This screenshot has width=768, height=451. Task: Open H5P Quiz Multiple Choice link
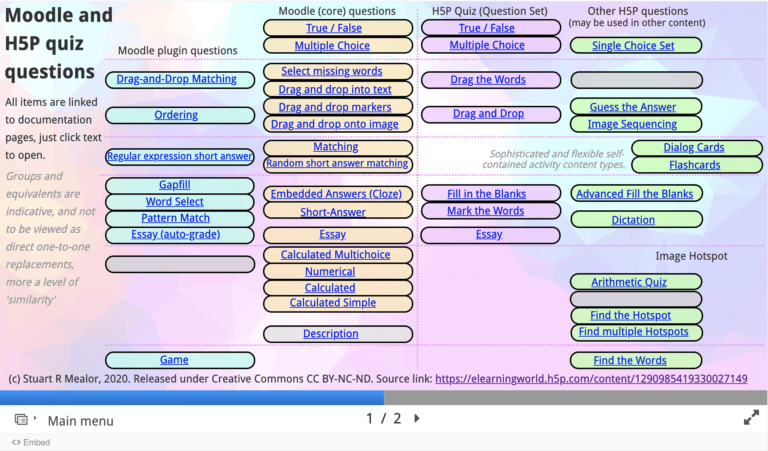(x=487, y=45)
